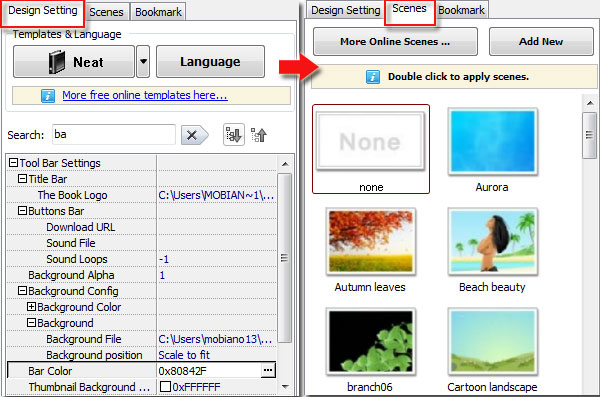The image size is (600, 397).
Task: Open the Scenes tab in left panel
Action: 106,12
